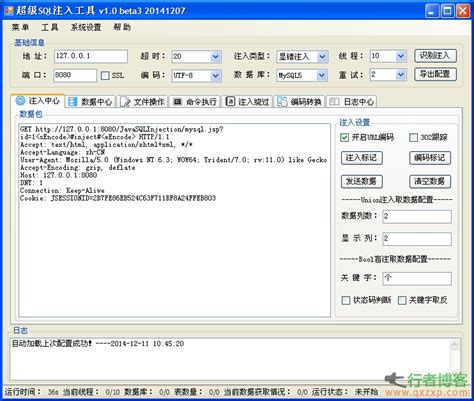474x401 pixels.
Task: Switch to the 文件操作 tab
Action: point(143,102)
